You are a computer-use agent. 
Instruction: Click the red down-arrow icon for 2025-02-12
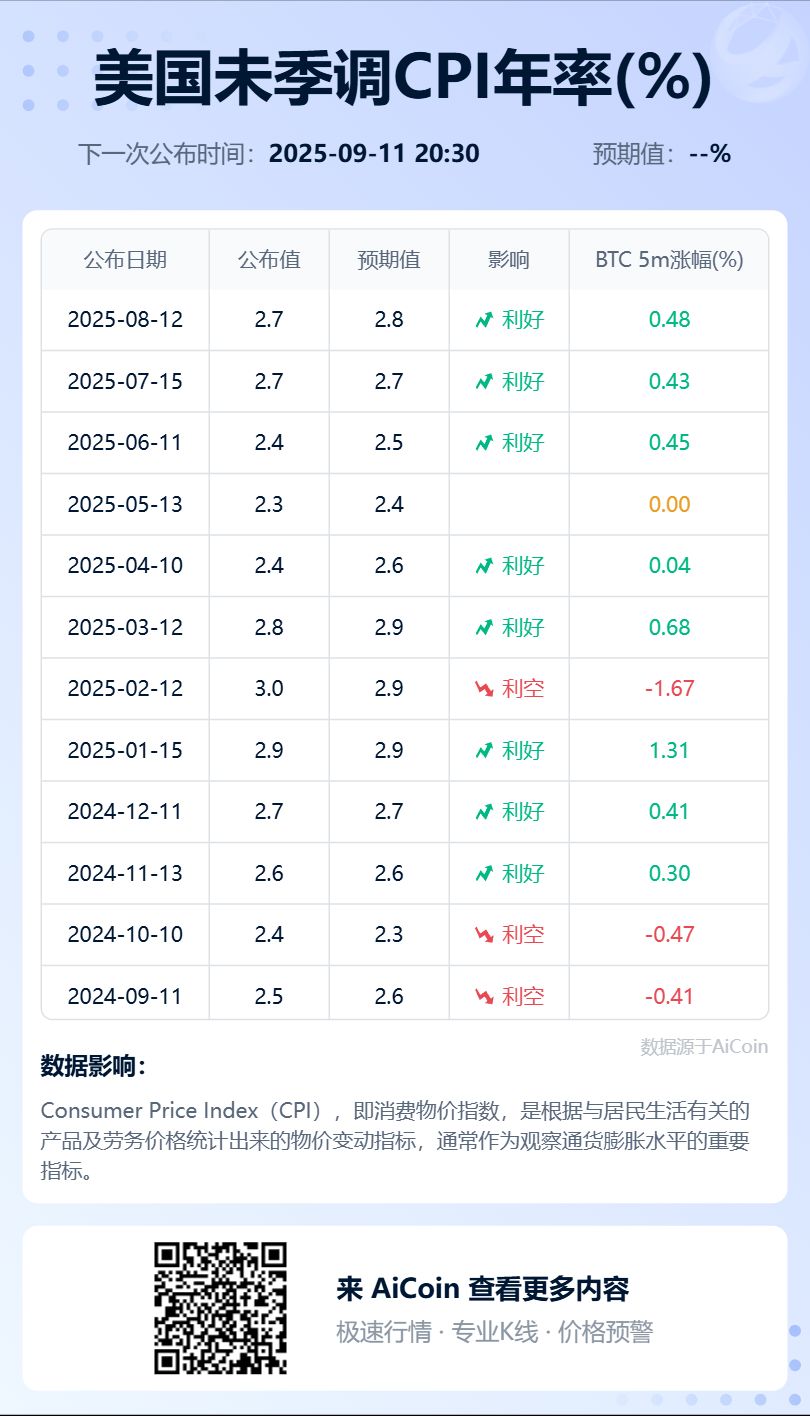coord(484,689)
